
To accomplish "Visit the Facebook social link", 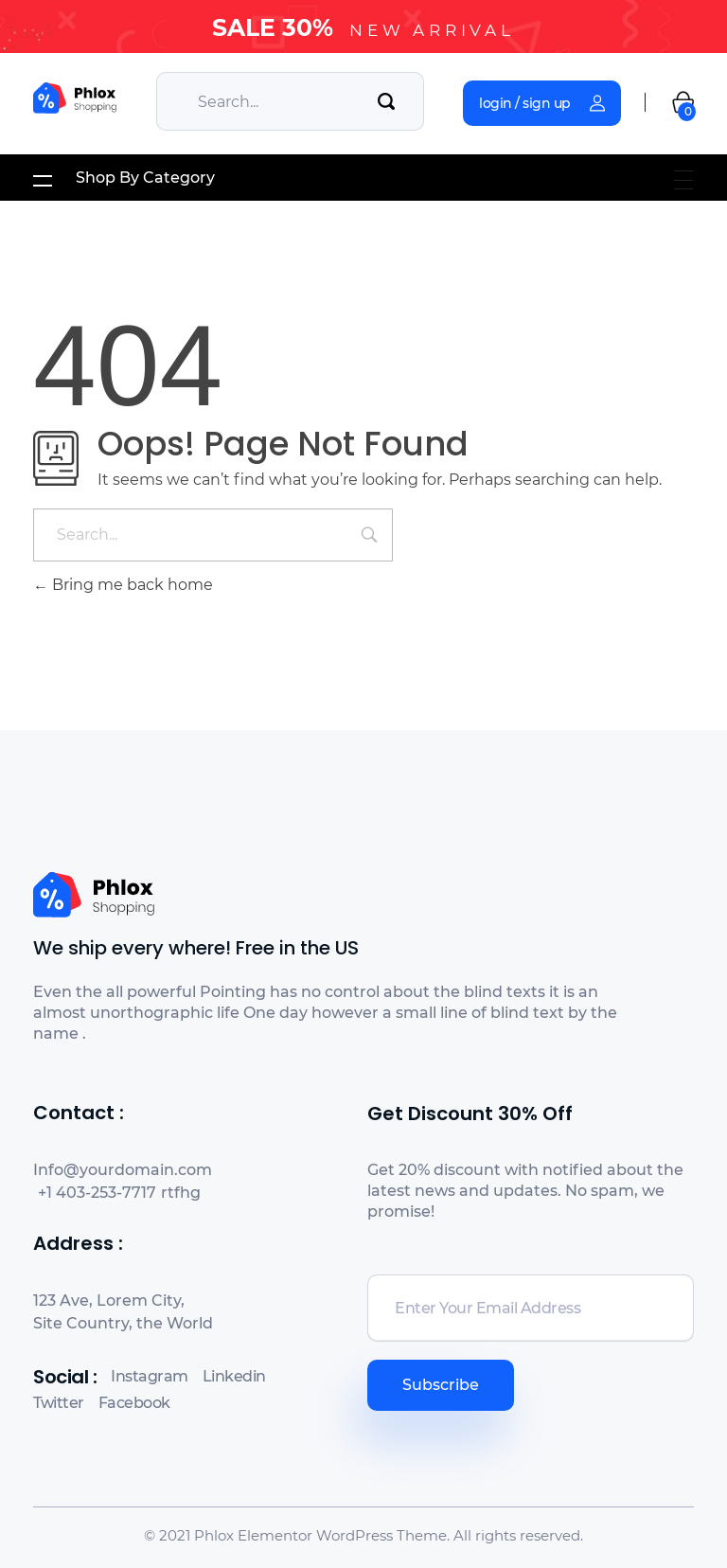I will [134, 1402].
